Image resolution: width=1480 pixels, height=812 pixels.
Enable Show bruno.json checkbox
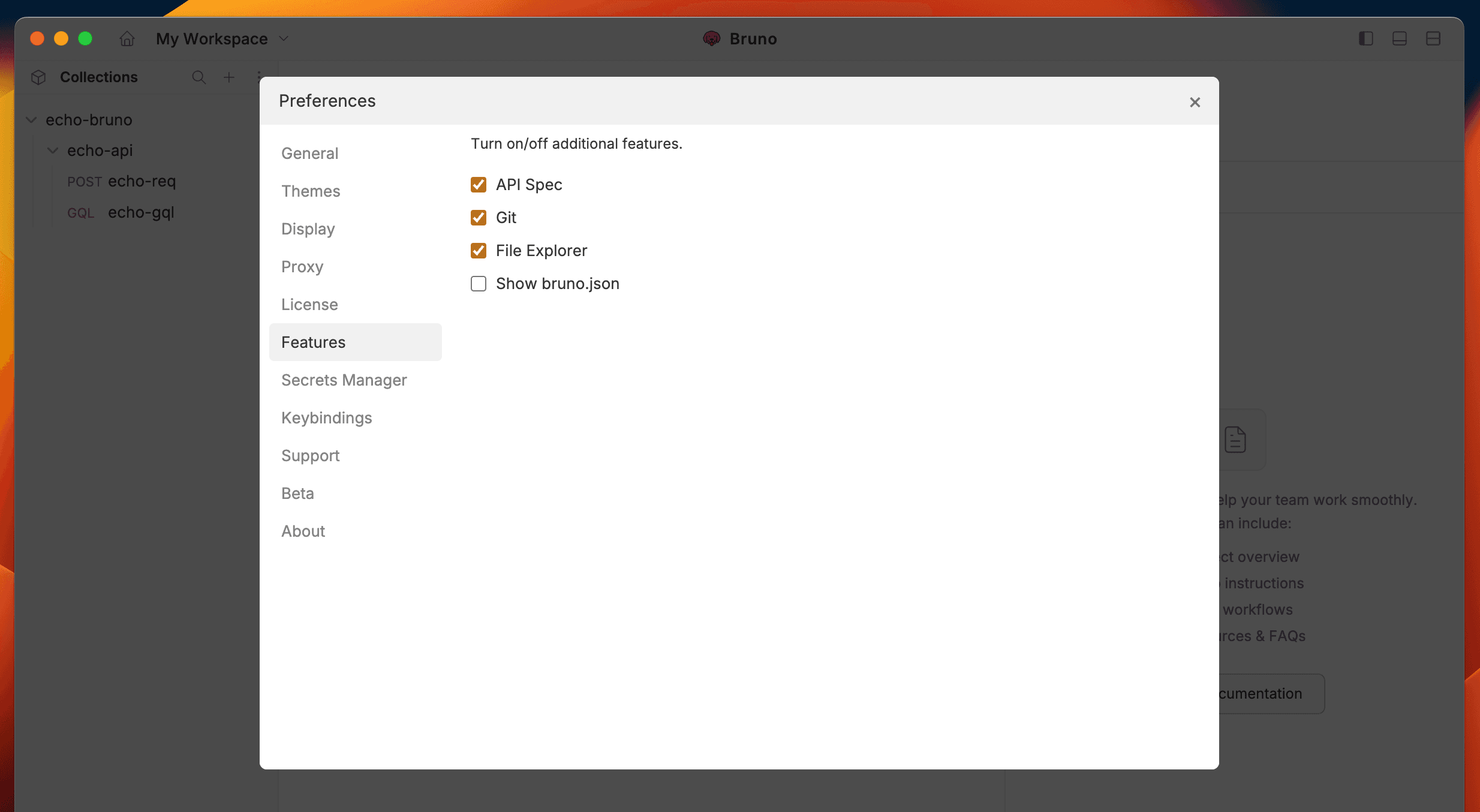(x=479, y=284)
